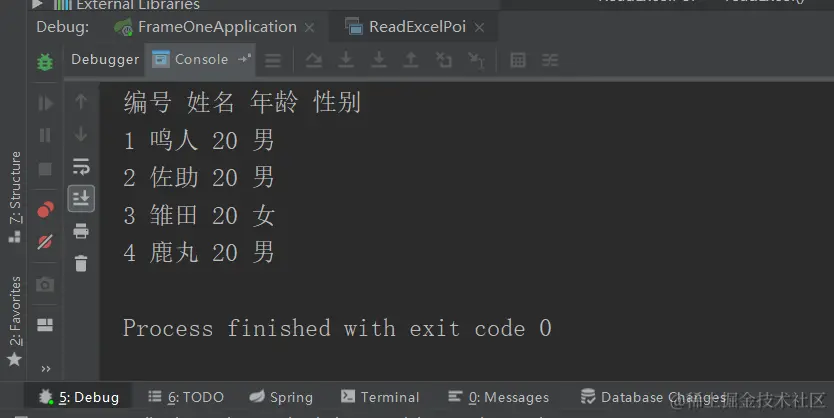Viewport: 834px width, 418px height.
Task: Click the Stop square icon
Action: coord(45,169)
